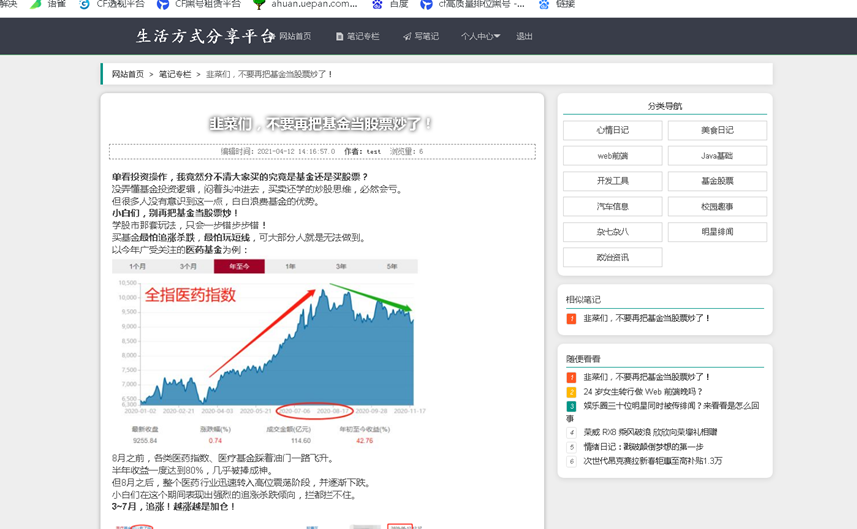Open the CF黑号租赁平台 bookmark
Viewport: 857px width, 529px height.
[x=199, y=4]
